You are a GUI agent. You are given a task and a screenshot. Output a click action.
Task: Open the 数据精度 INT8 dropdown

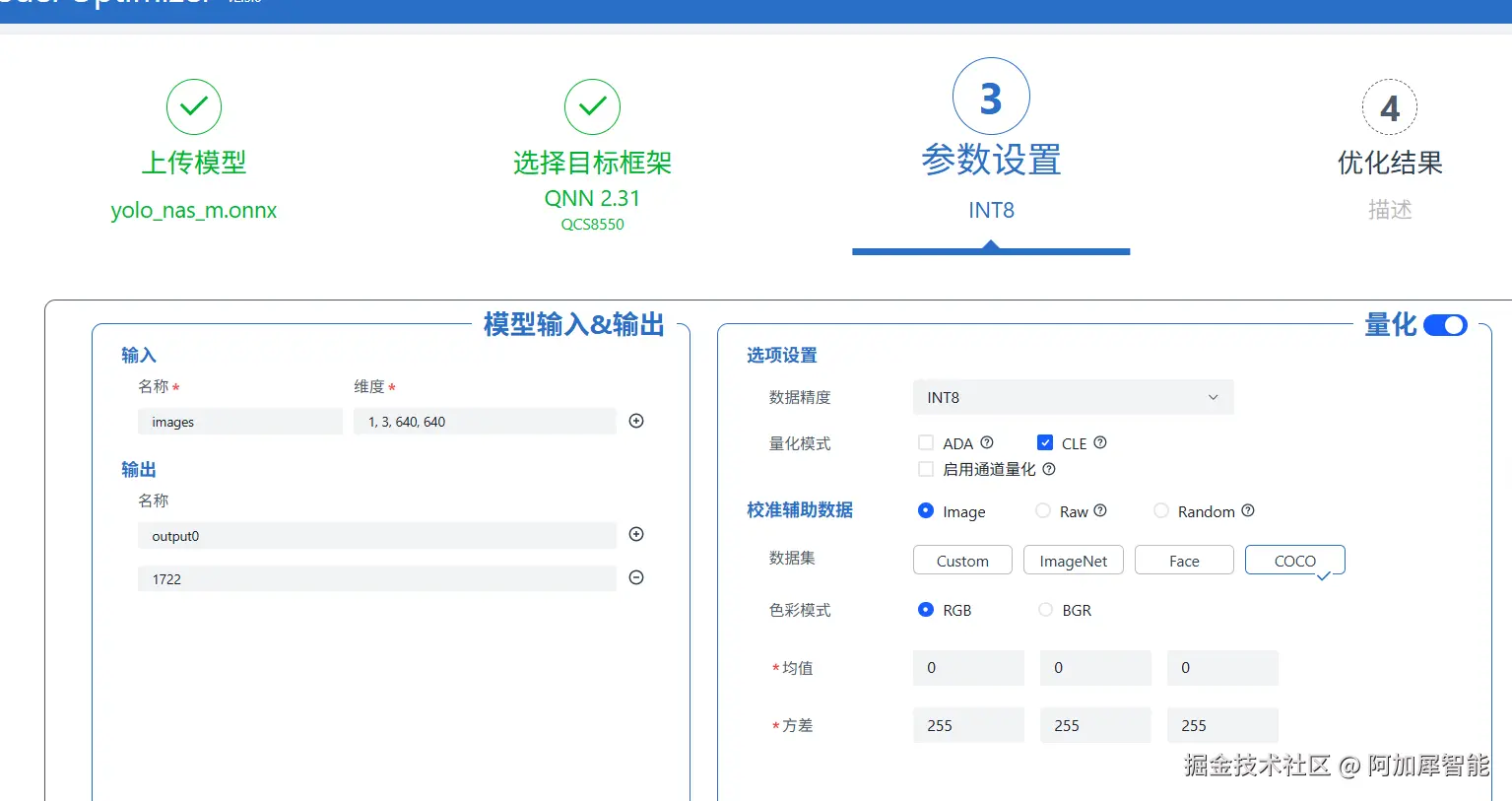[1073, 397]
